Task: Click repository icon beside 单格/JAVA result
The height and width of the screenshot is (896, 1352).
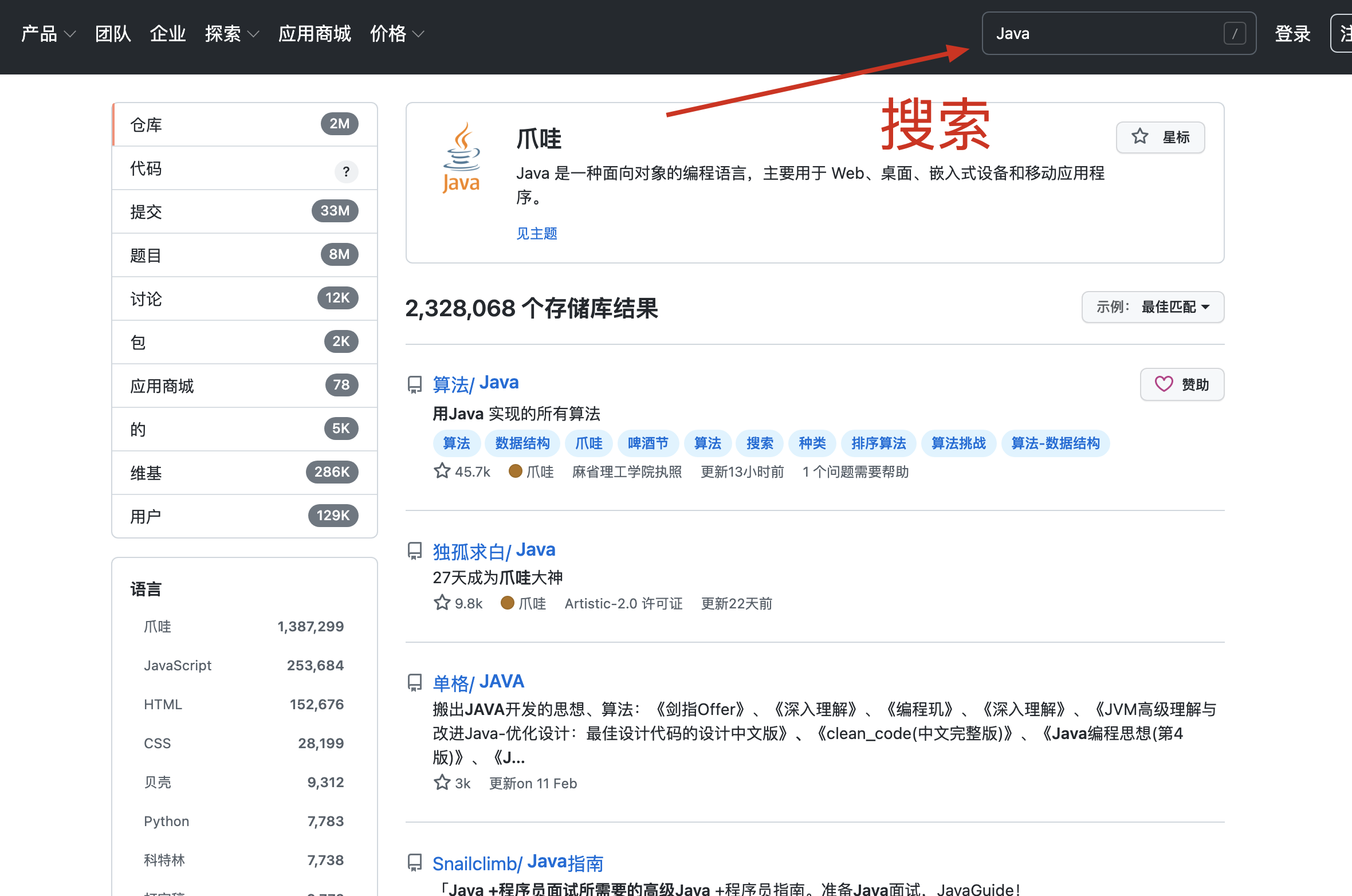Action: (x=415, y=682)
